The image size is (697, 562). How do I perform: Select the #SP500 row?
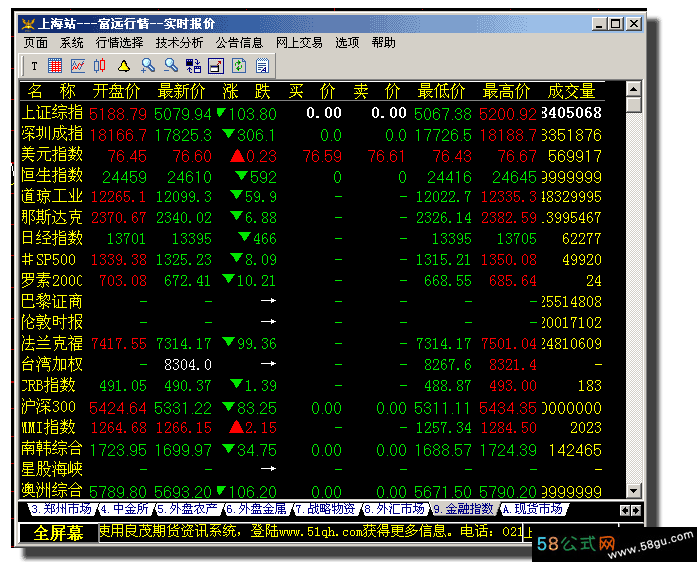coord(312,259)
